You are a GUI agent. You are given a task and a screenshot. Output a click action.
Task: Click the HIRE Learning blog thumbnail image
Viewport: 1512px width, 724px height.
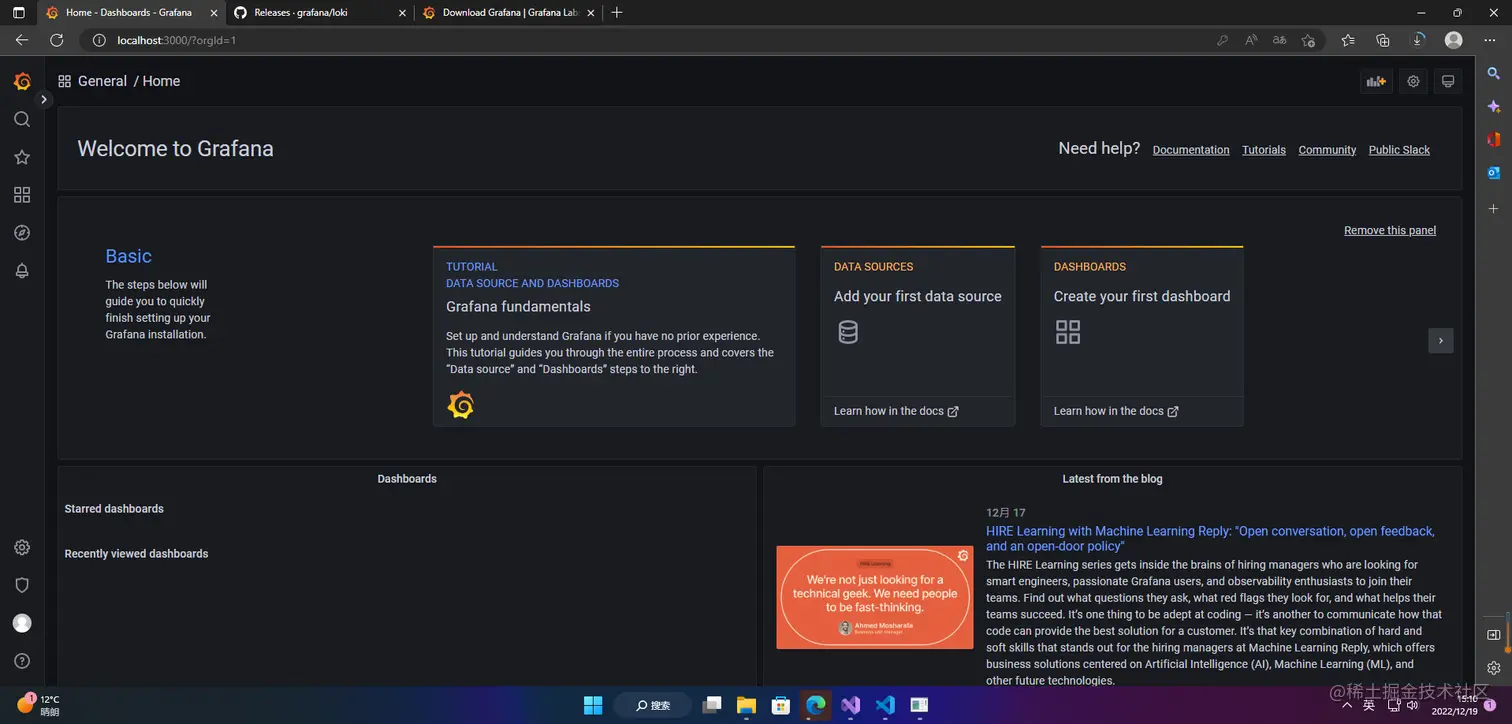pos(875,597)
